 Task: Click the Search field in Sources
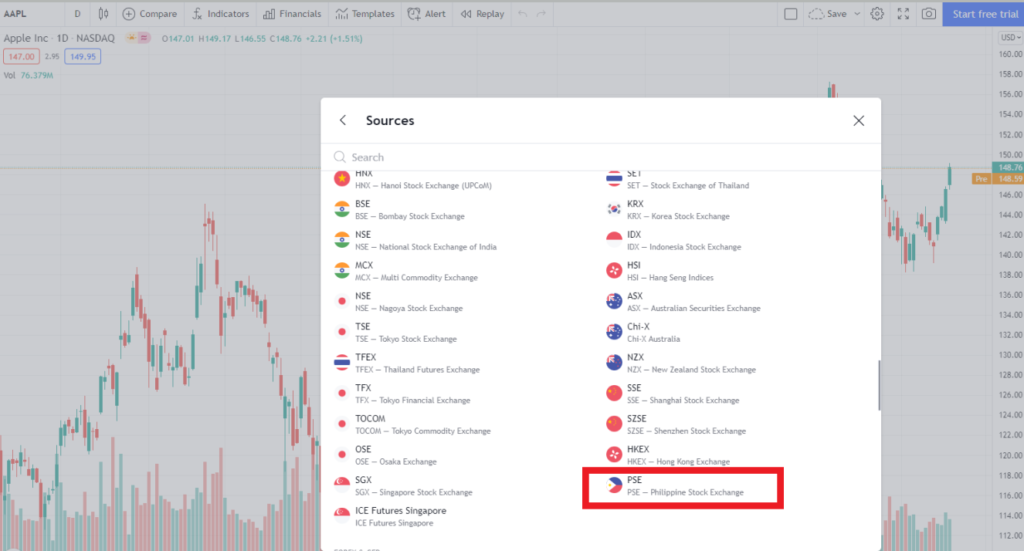tap(601, 157)
